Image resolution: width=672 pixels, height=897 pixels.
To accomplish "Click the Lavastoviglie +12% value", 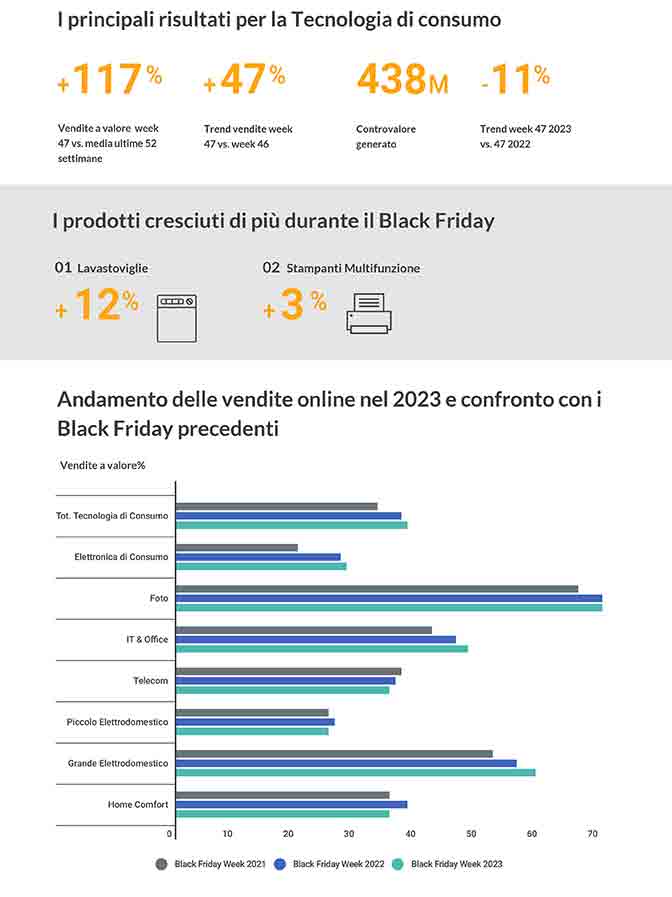I will coord(98,307).
